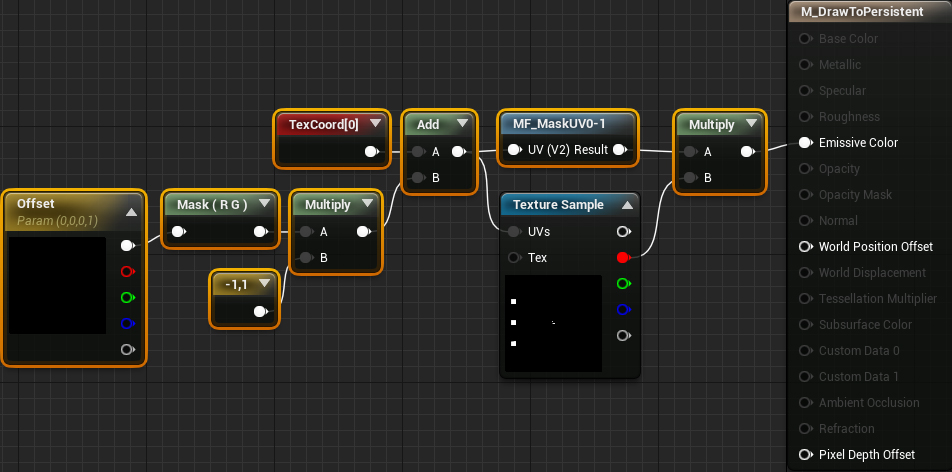Click the Roughness input pin
Viewport: 952px width, 472px height.
click(806, 117)
